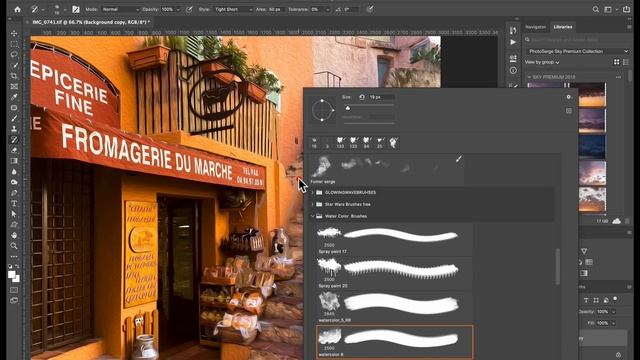The height and width of the screenshot is (360, 640).
Task: Open the Style dropdown Tight Short
Action: point(233,9)
